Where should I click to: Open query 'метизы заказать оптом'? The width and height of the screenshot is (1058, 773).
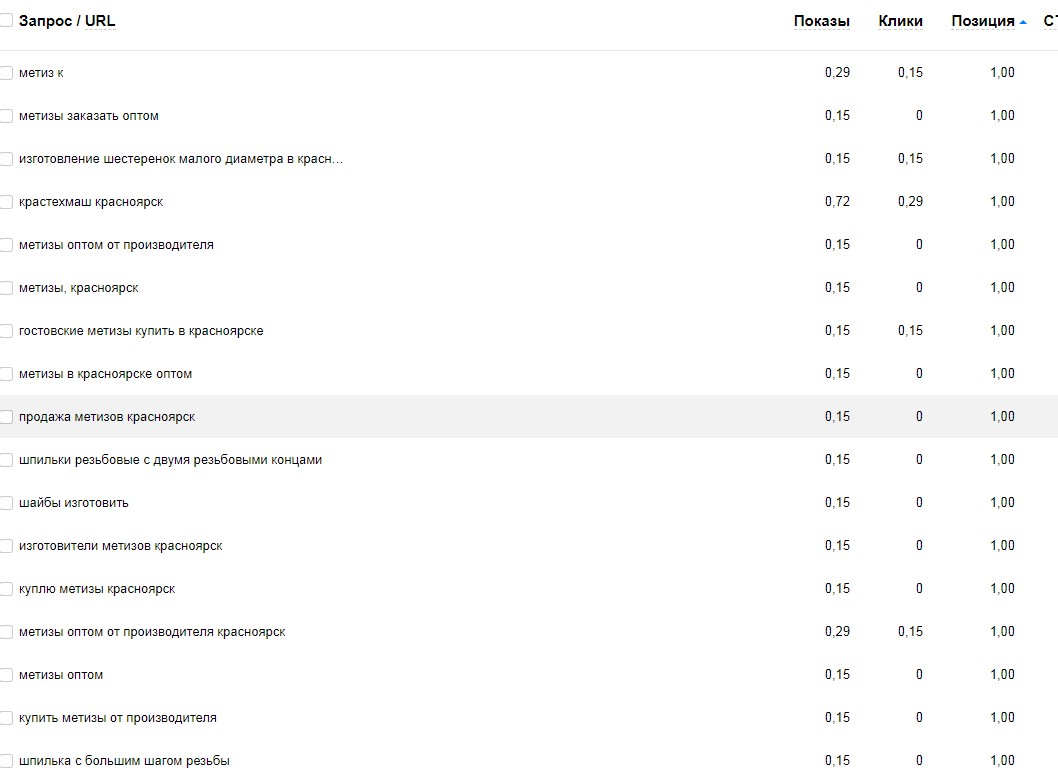(x=88, y=116)
